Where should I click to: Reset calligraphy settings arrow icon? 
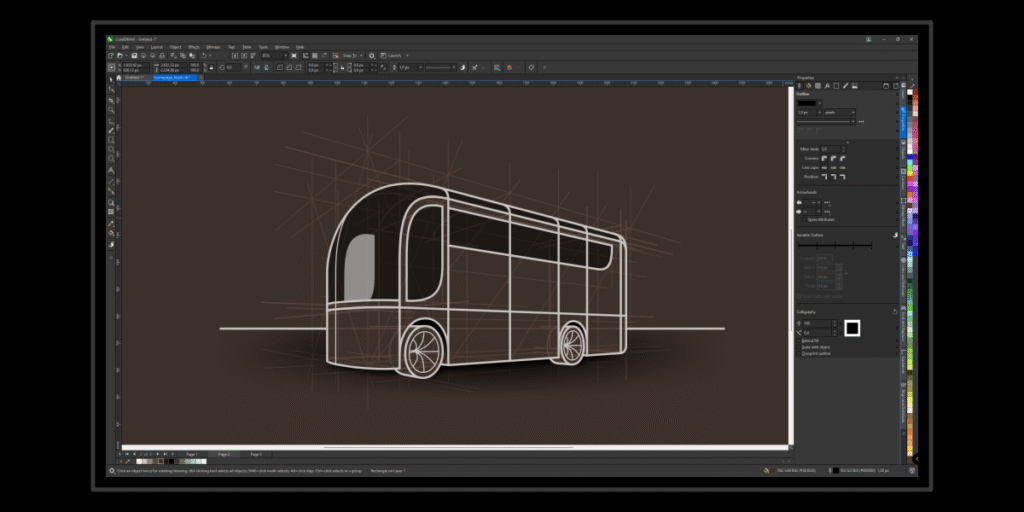895,312
